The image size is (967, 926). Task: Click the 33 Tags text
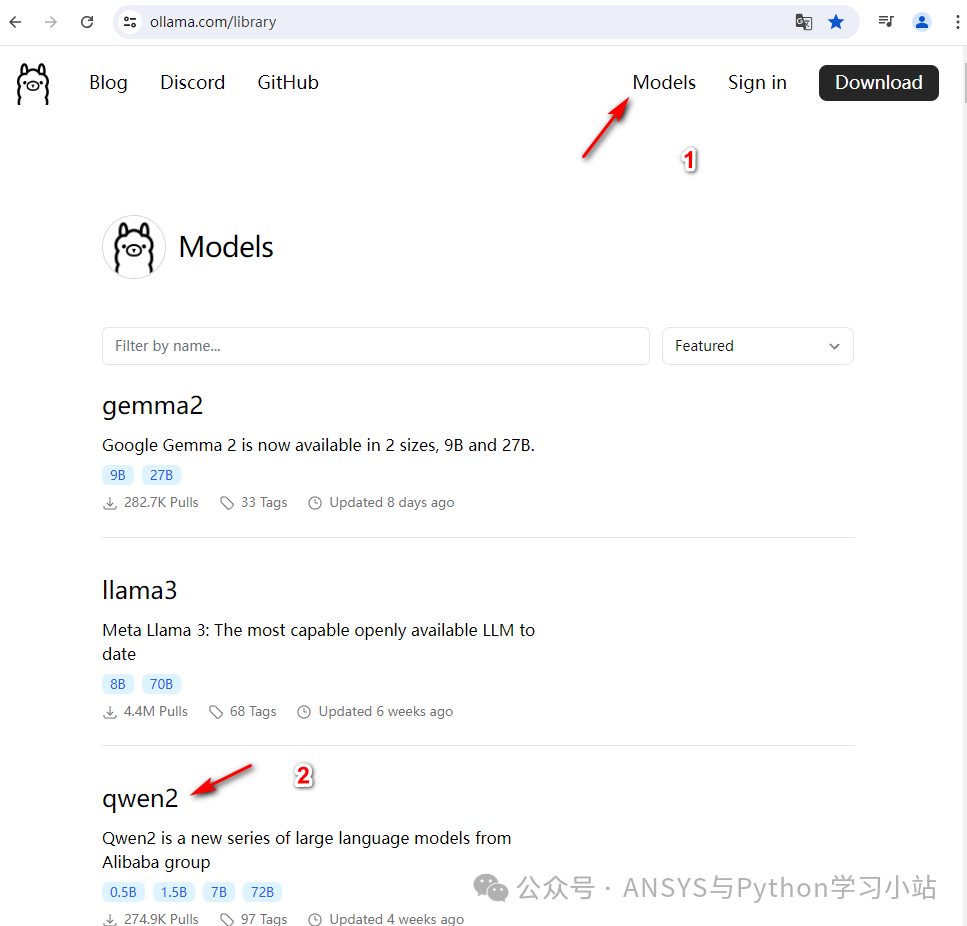pos(264,502)
